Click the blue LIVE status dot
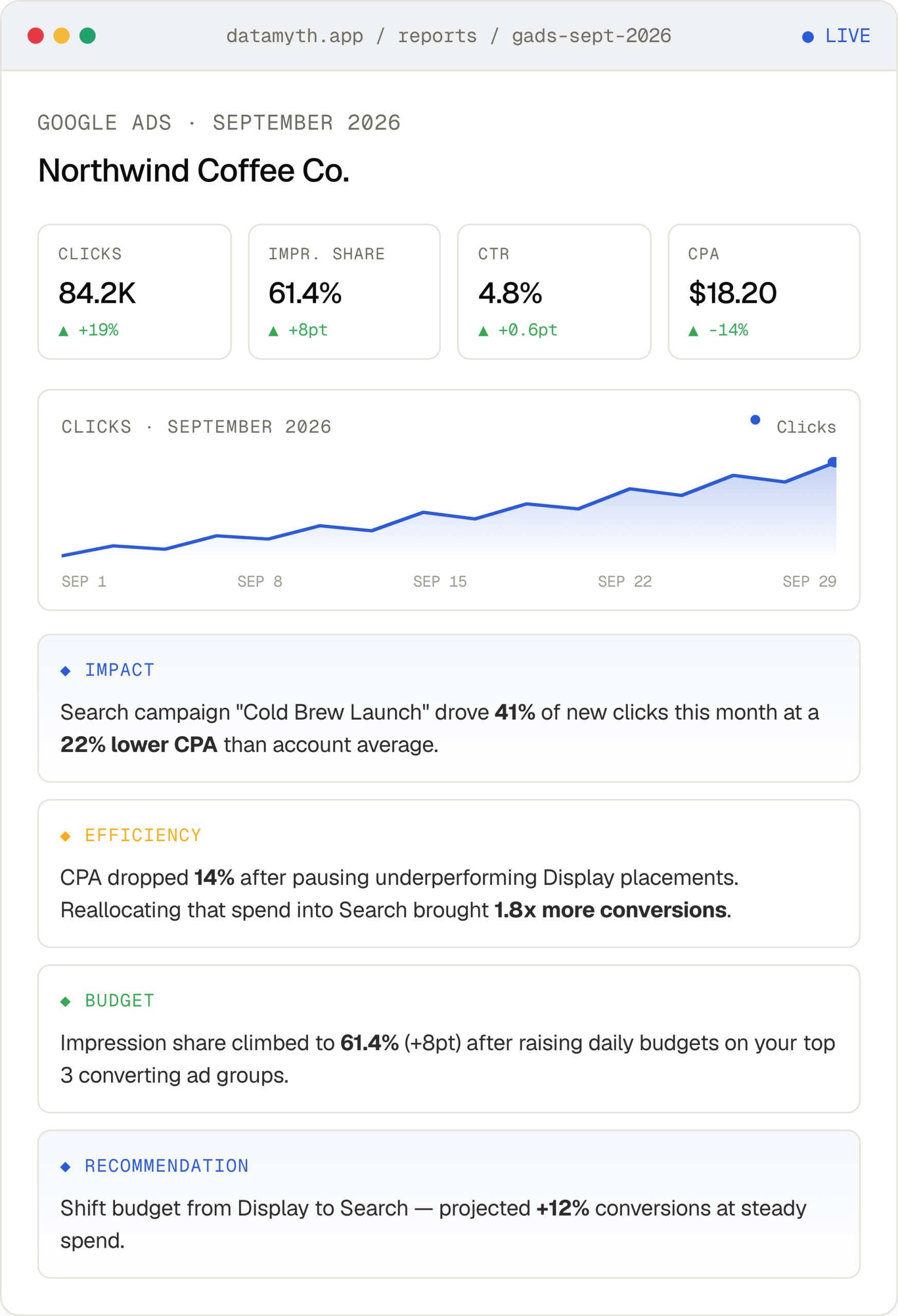This screenshot has height=1316, width=898. click(808, 37)
